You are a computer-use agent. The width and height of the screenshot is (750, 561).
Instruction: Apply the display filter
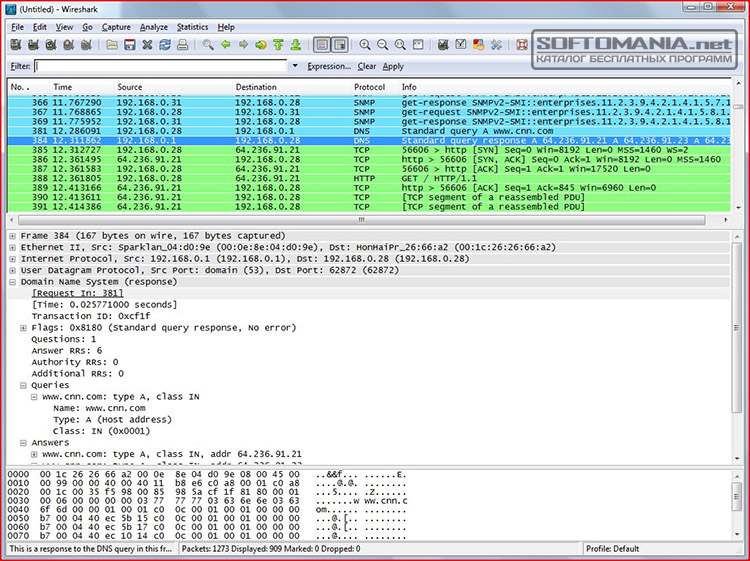pos(393,66)
